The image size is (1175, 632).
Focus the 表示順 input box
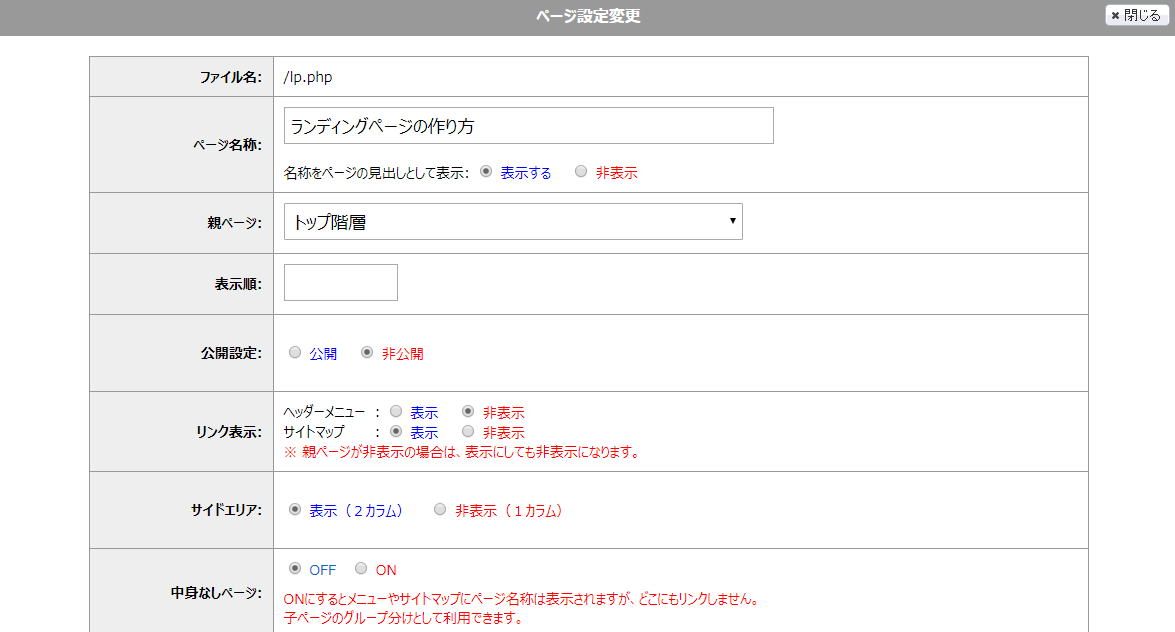click(340, 283)
